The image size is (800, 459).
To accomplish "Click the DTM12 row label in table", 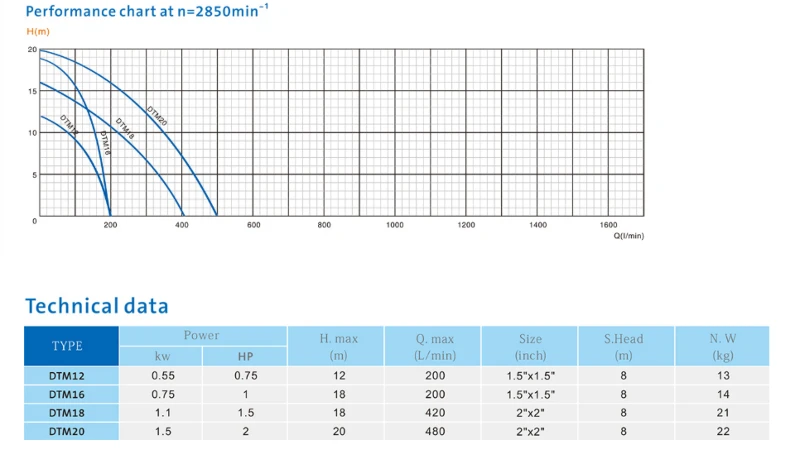I will pos(67,376).
